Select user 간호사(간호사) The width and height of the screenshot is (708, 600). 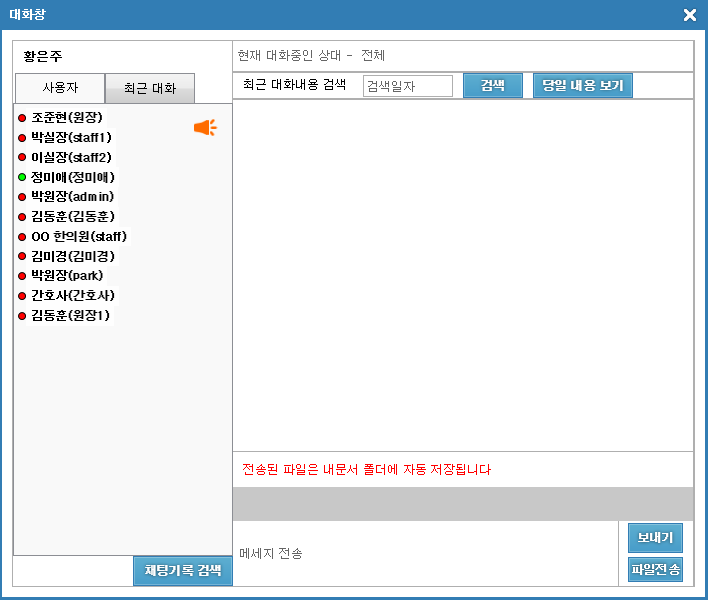pyautogui.click(x=73, y=296)
